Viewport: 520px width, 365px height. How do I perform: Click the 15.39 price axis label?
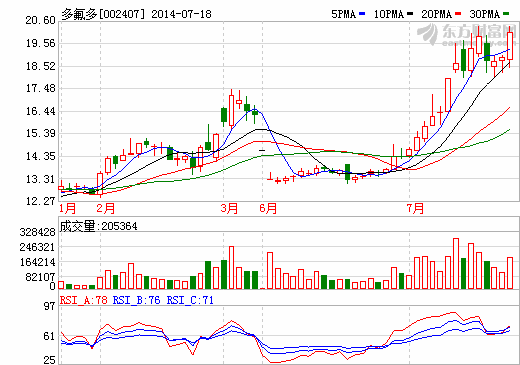pos(40,133)
